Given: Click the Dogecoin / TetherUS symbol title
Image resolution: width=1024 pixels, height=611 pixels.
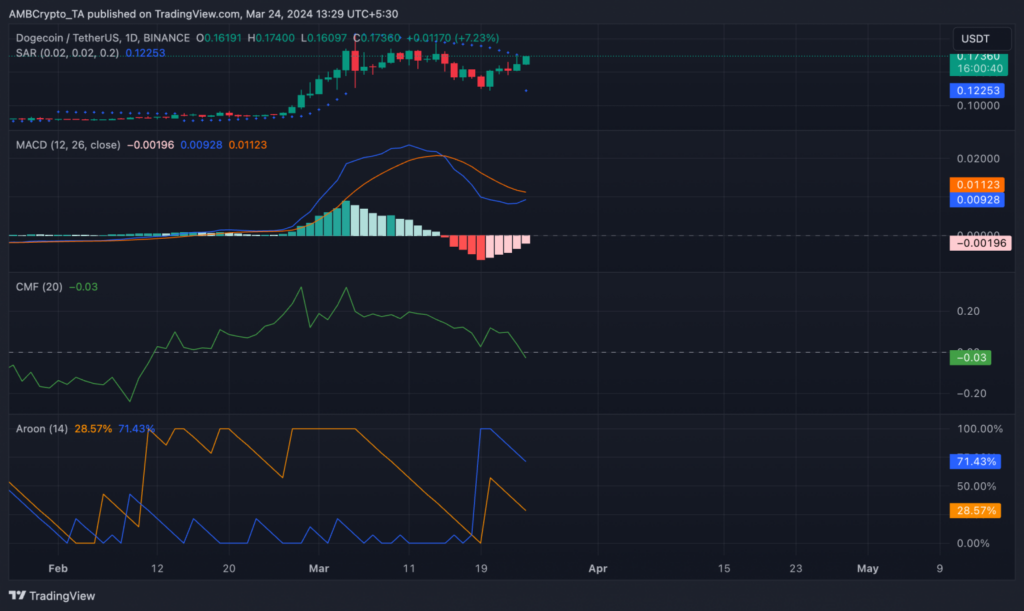Looking at the screenshot, I should pyautogui.click(x=87, y=37).
